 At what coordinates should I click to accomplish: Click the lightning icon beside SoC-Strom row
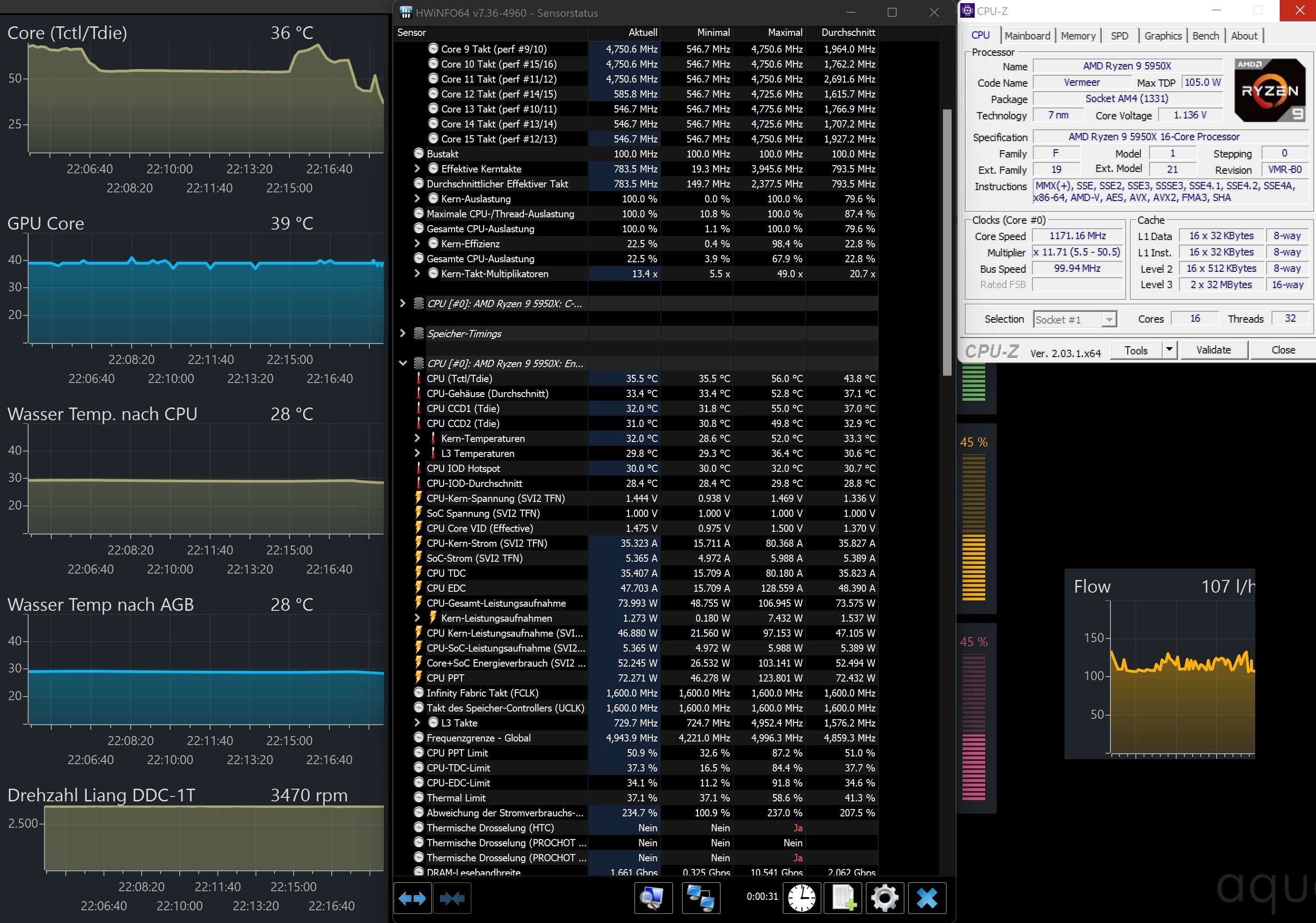click(x=419, y=558)
